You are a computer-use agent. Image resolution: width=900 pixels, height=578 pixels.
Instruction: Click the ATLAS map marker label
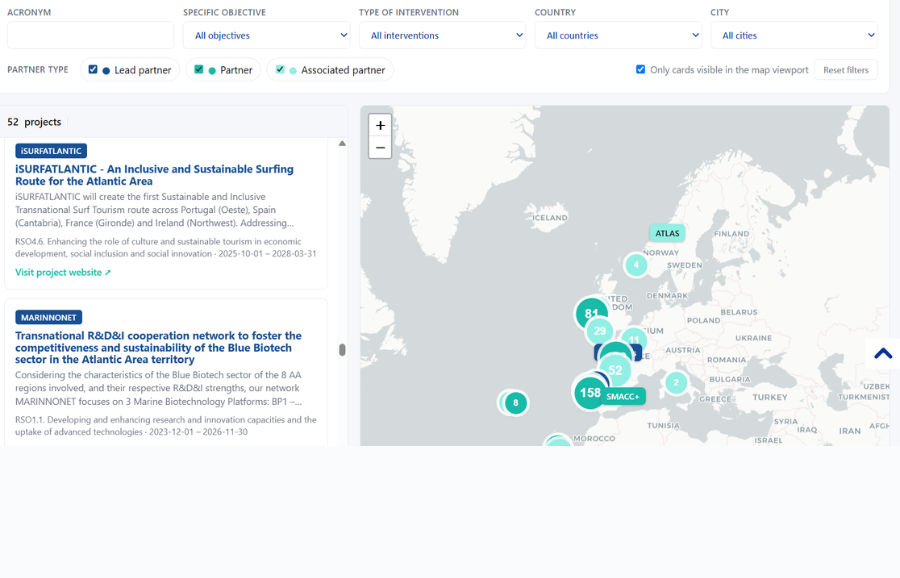tap(667, 233)
